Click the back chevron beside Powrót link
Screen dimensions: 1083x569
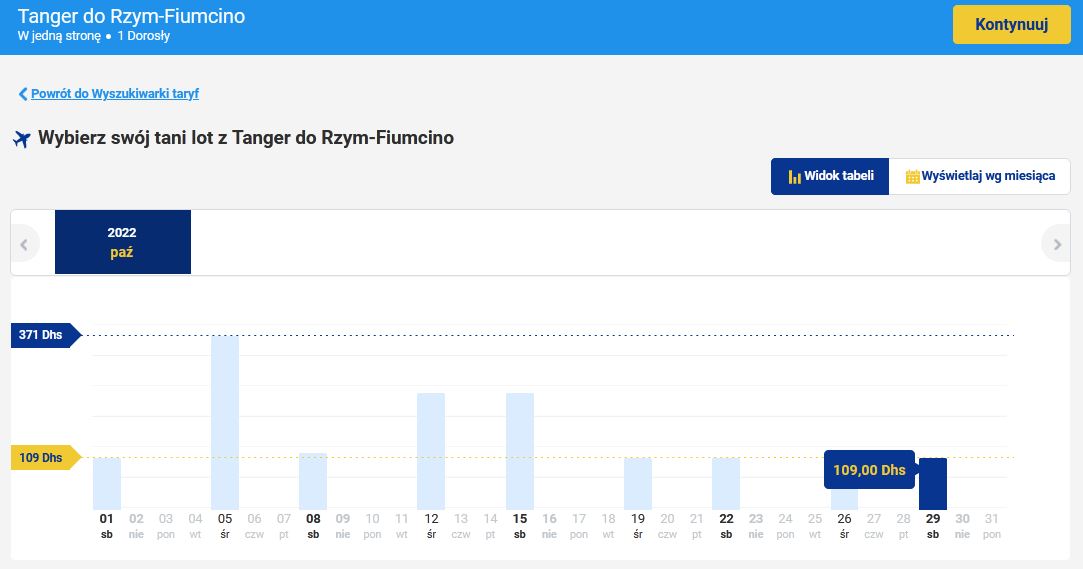(23, 94)
